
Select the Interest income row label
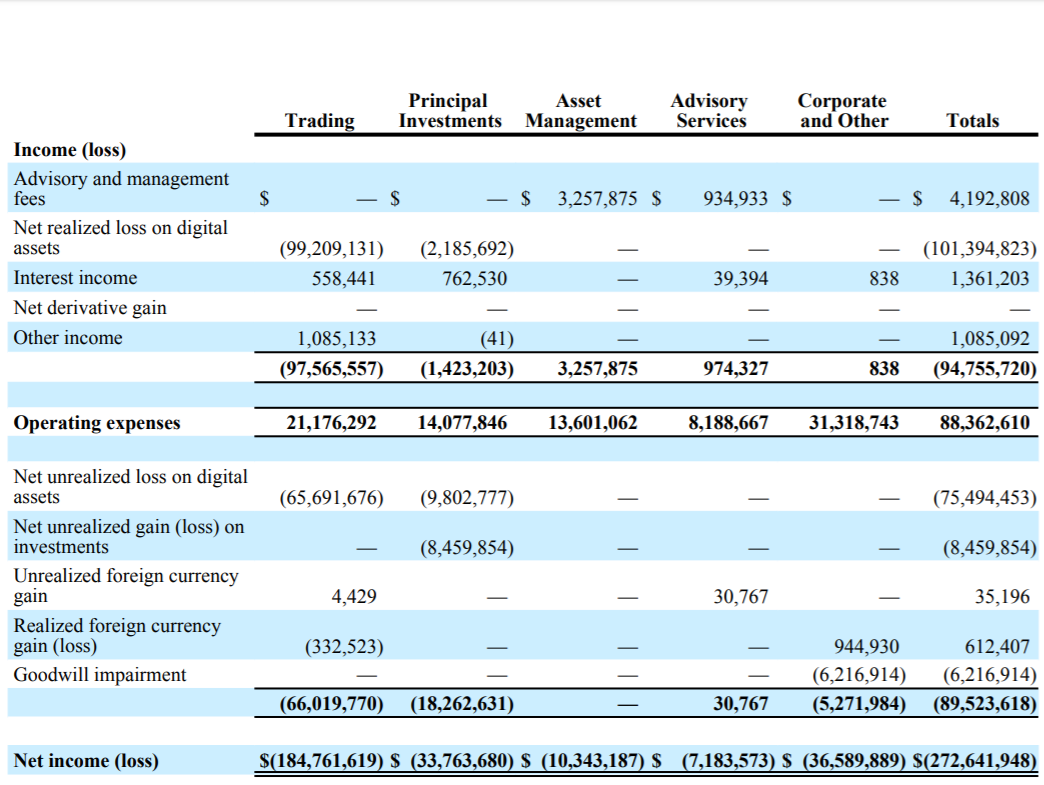coord(75,278)
